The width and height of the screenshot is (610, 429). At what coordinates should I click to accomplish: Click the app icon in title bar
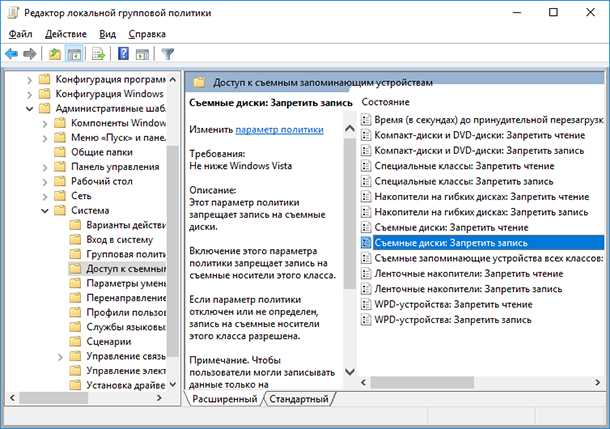tap(13, 13)
